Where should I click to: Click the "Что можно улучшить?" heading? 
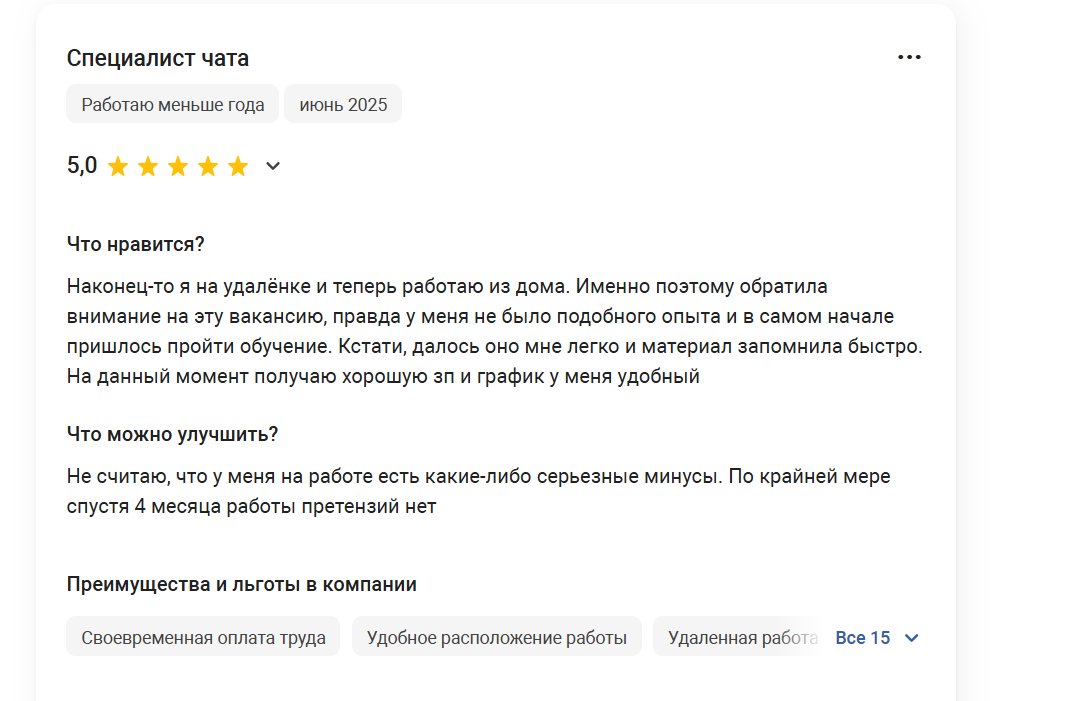coord(172,434)
